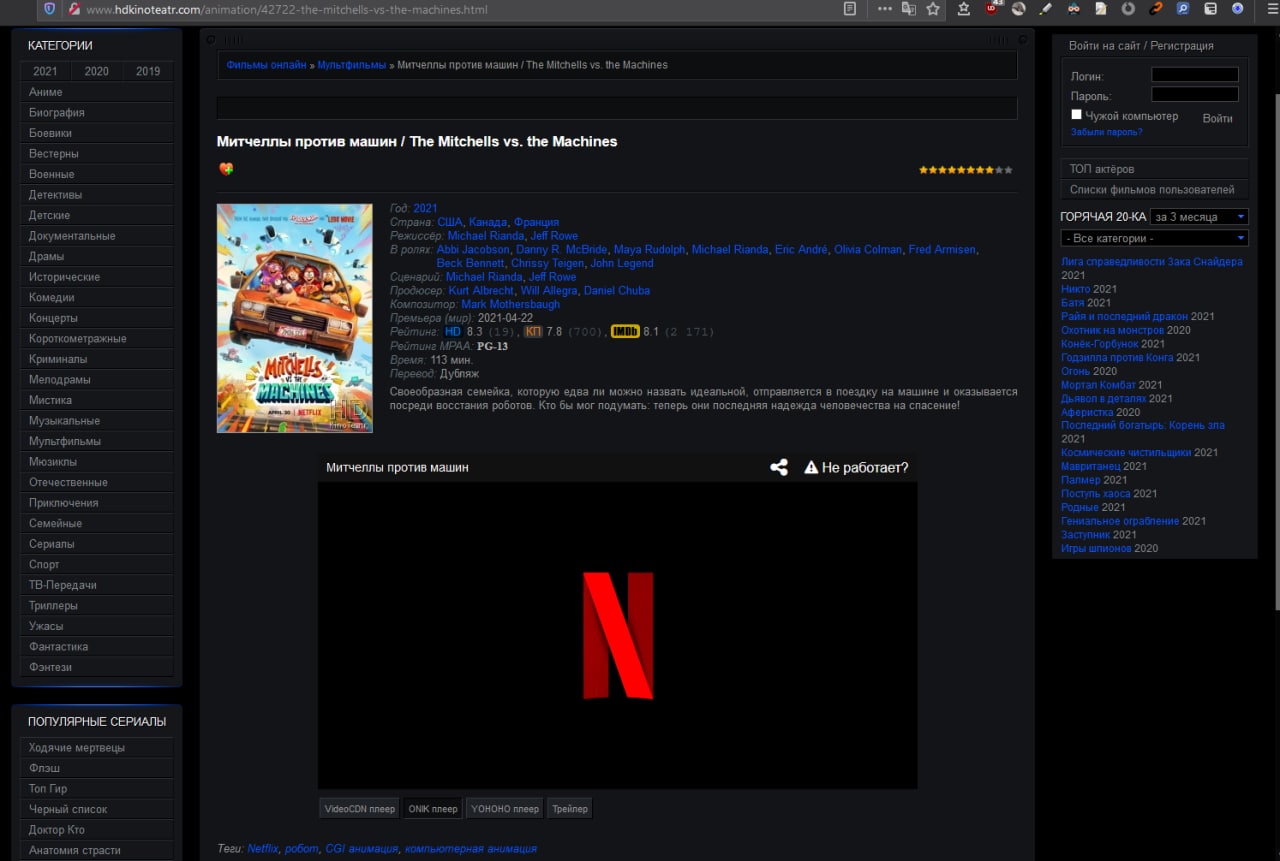
Task: Click the tracking protection shield icon
Action: pyautogui.click(x=49, y=9)
